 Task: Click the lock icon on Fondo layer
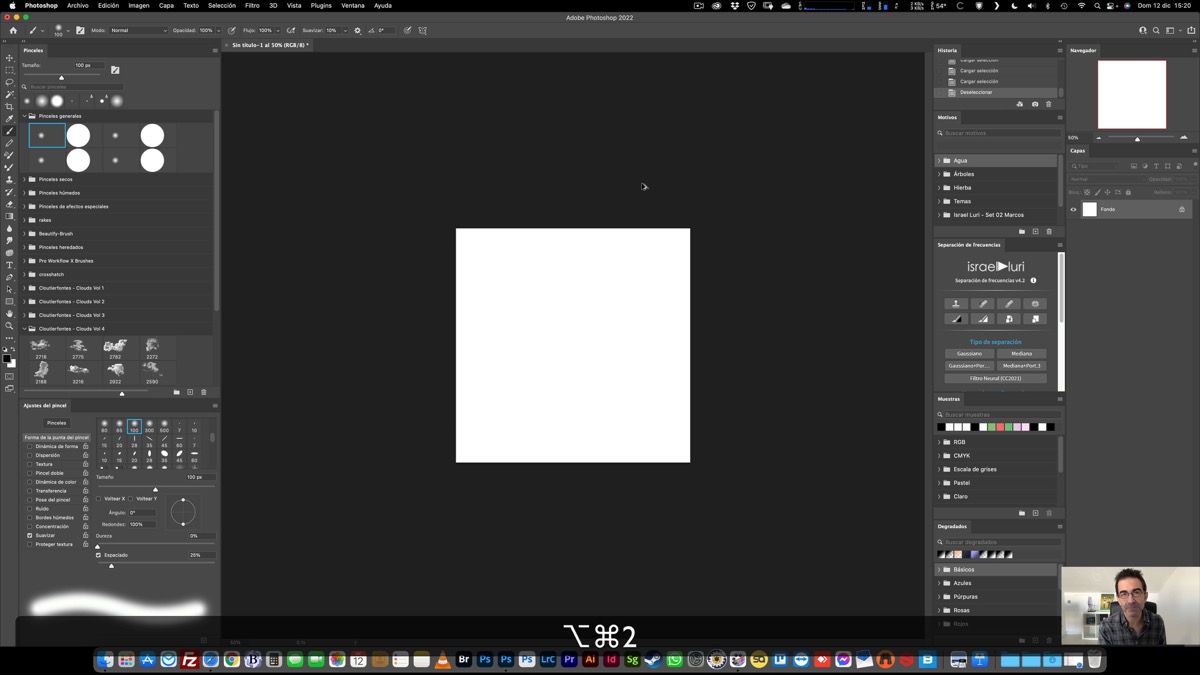pos(1181,210)
